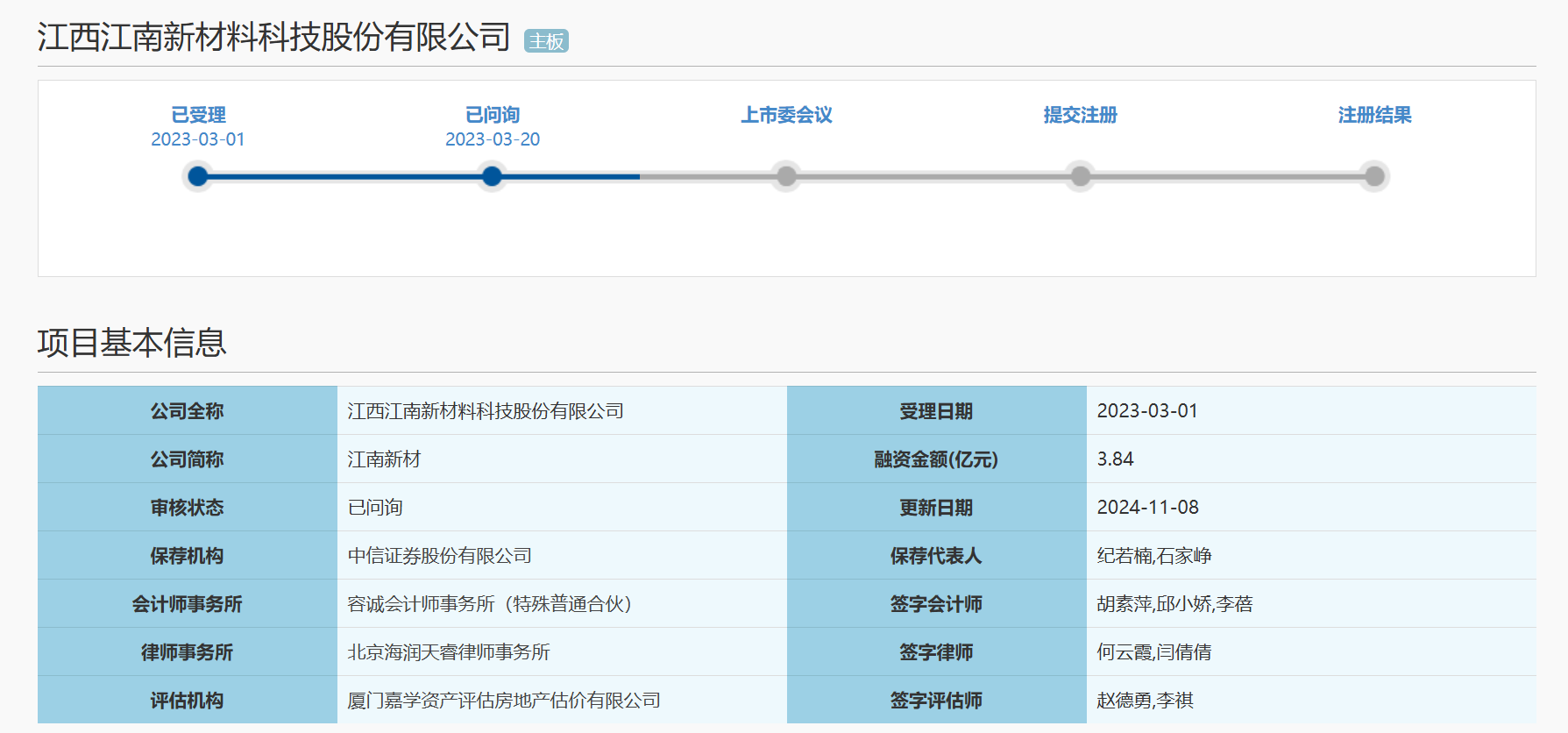Click 容诚会计师事务所（特殊普通合伙） value
Viewport: 1568px width, 733px height.
491,603
